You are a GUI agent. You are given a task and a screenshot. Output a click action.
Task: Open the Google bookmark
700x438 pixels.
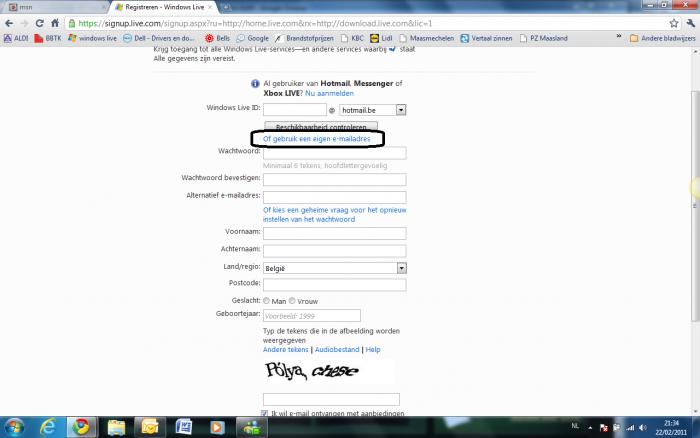[x=253, y=38]
